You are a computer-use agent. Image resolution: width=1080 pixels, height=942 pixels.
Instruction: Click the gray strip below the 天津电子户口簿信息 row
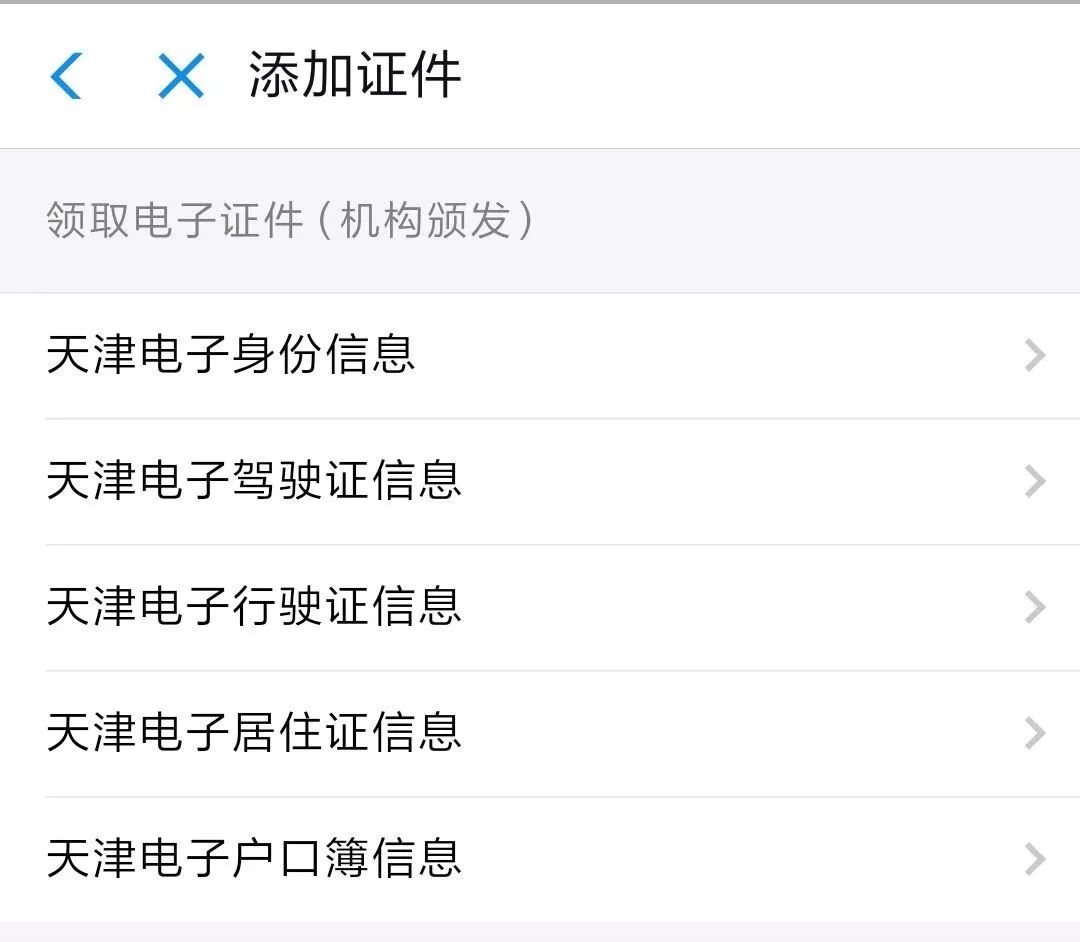pyautogui.click(x=540, y=932)
